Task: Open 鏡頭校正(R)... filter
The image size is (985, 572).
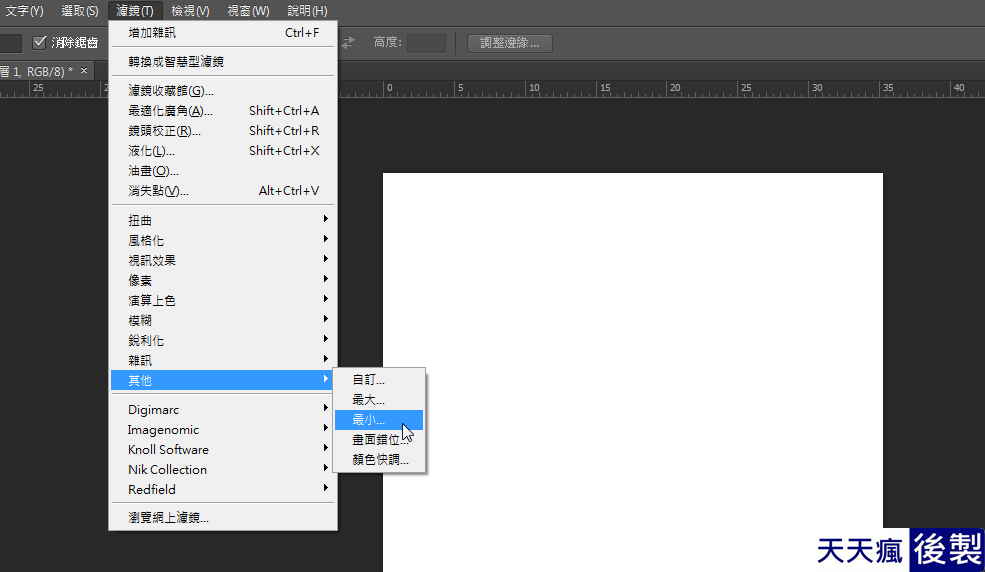Action: point(223,131)
